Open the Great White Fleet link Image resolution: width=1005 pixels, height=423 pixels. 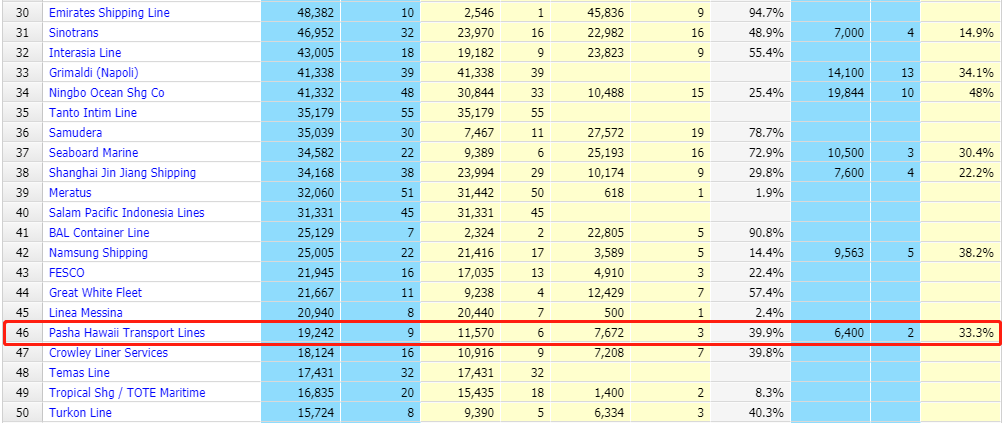(96, 292)
